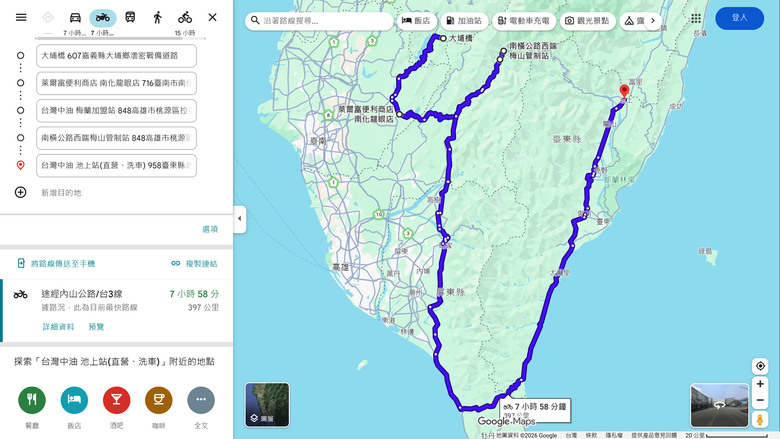This screenshot has height=439, width=780.
Task: Zoom out on the map
Action: pyautogui.click(x=760, y=400)
